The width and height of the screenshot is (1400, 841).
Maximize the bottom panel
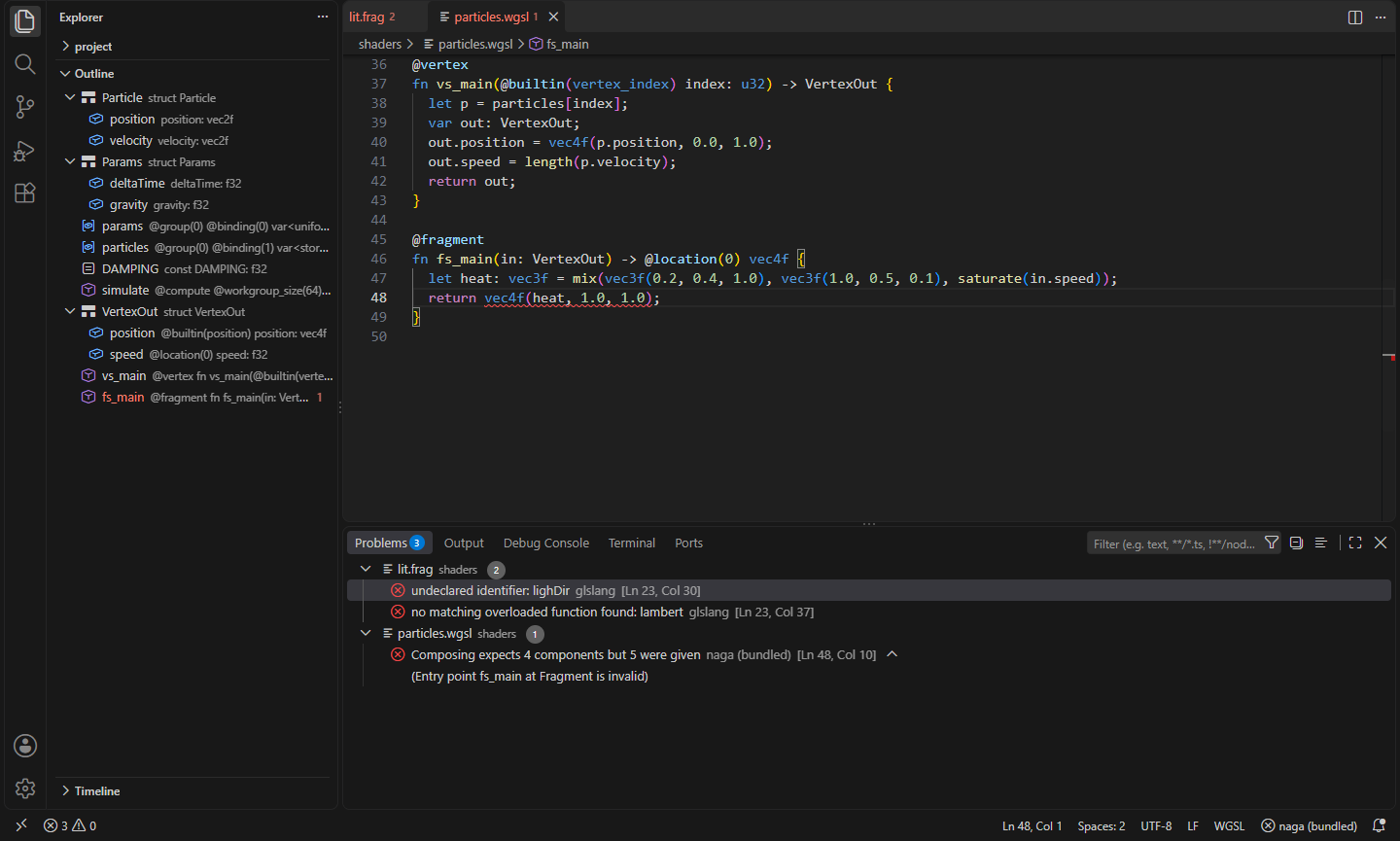(1355, 543)
